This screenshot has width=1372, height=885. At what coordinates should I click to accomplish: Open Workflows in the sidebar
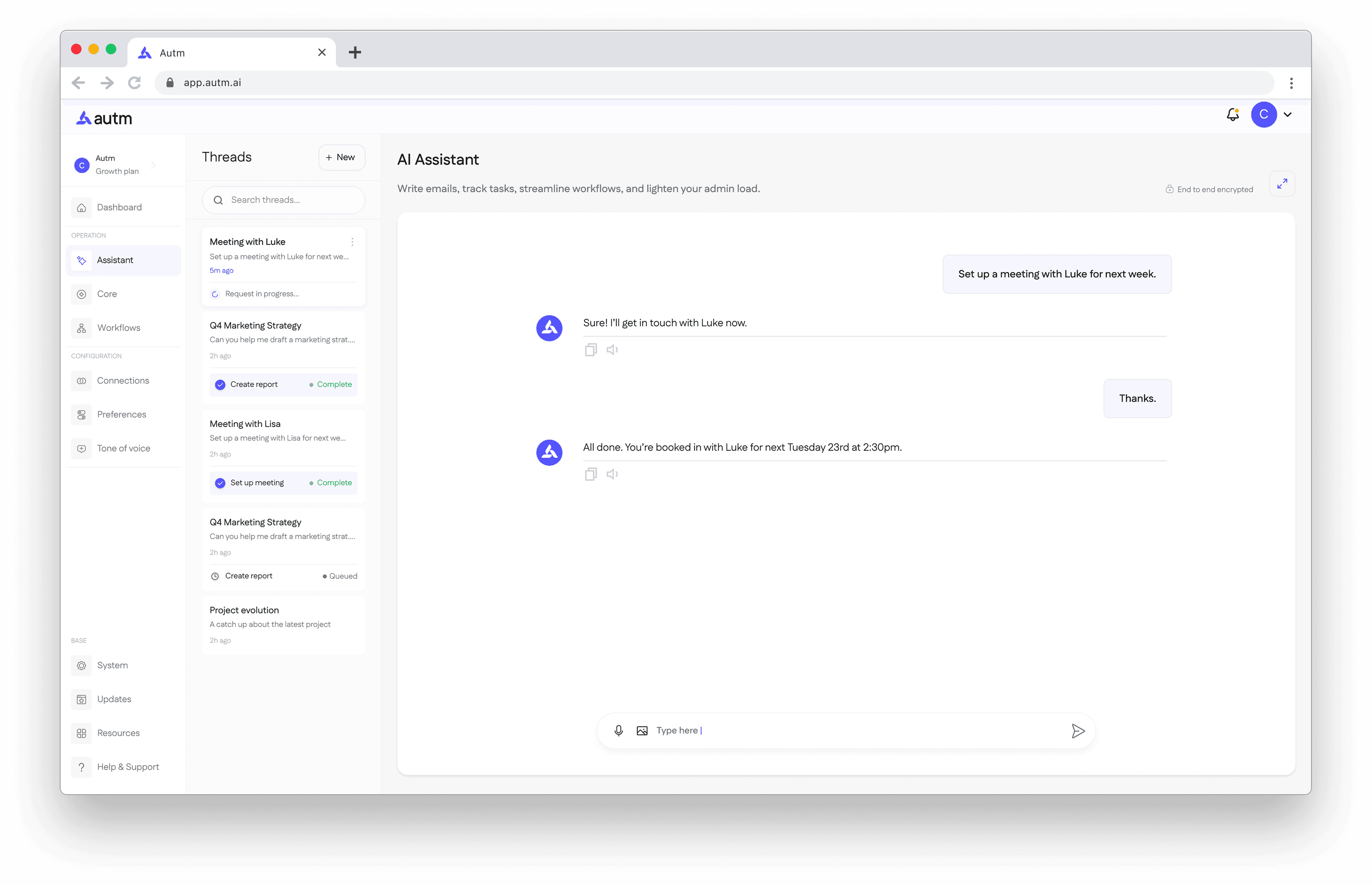[119, 328]
